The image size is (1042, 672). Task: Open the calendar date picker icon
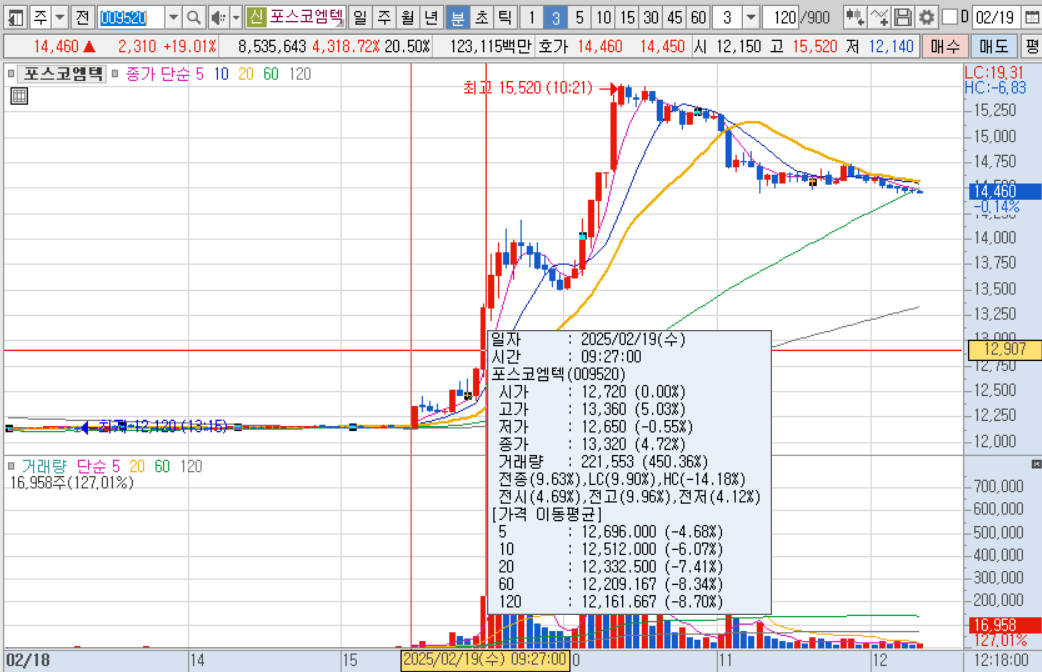coord(1032,17)
